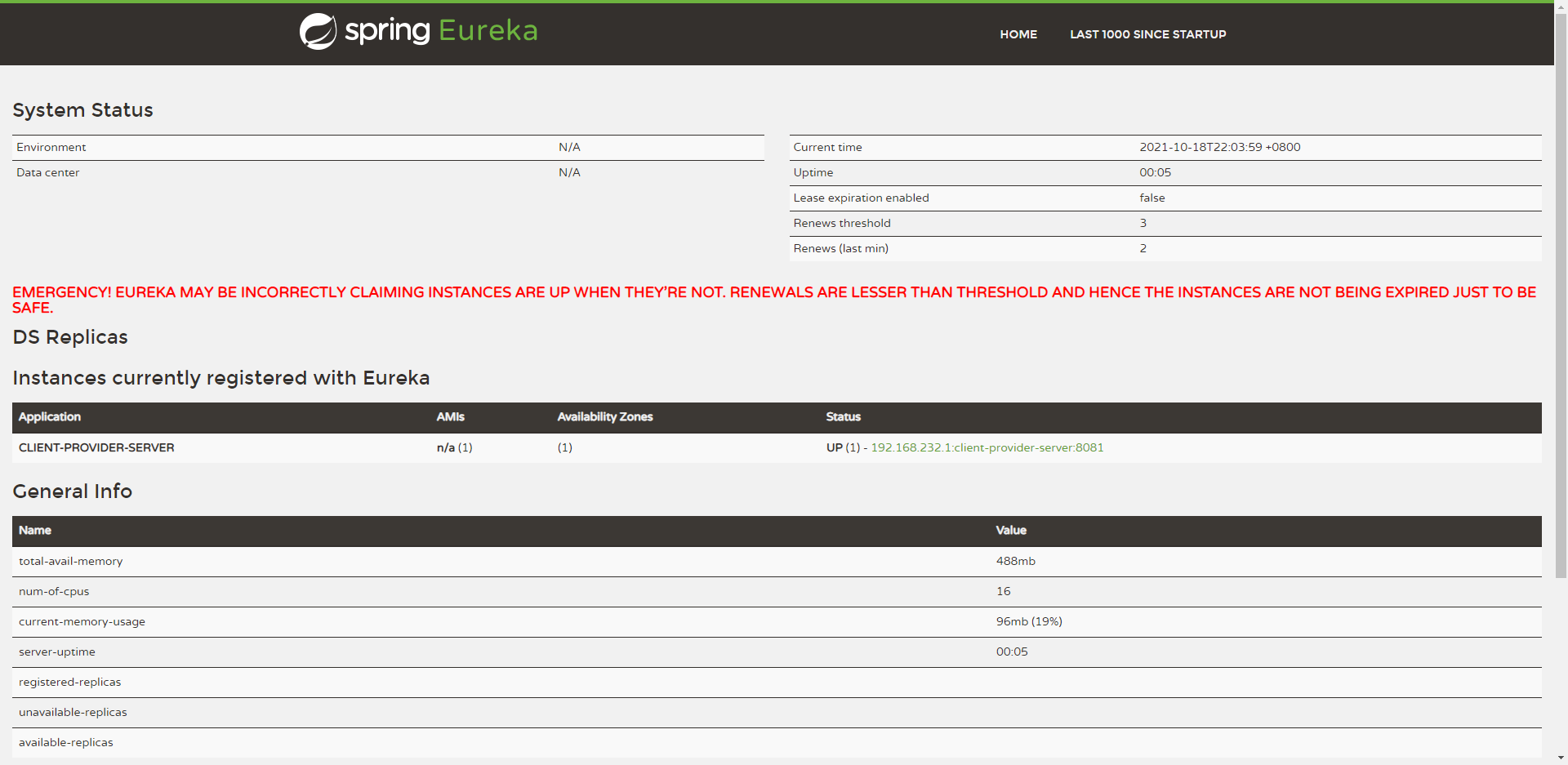The width and height of the screenshot is (1568, 765).
Task: Click the Application column header
Action: 50,416
